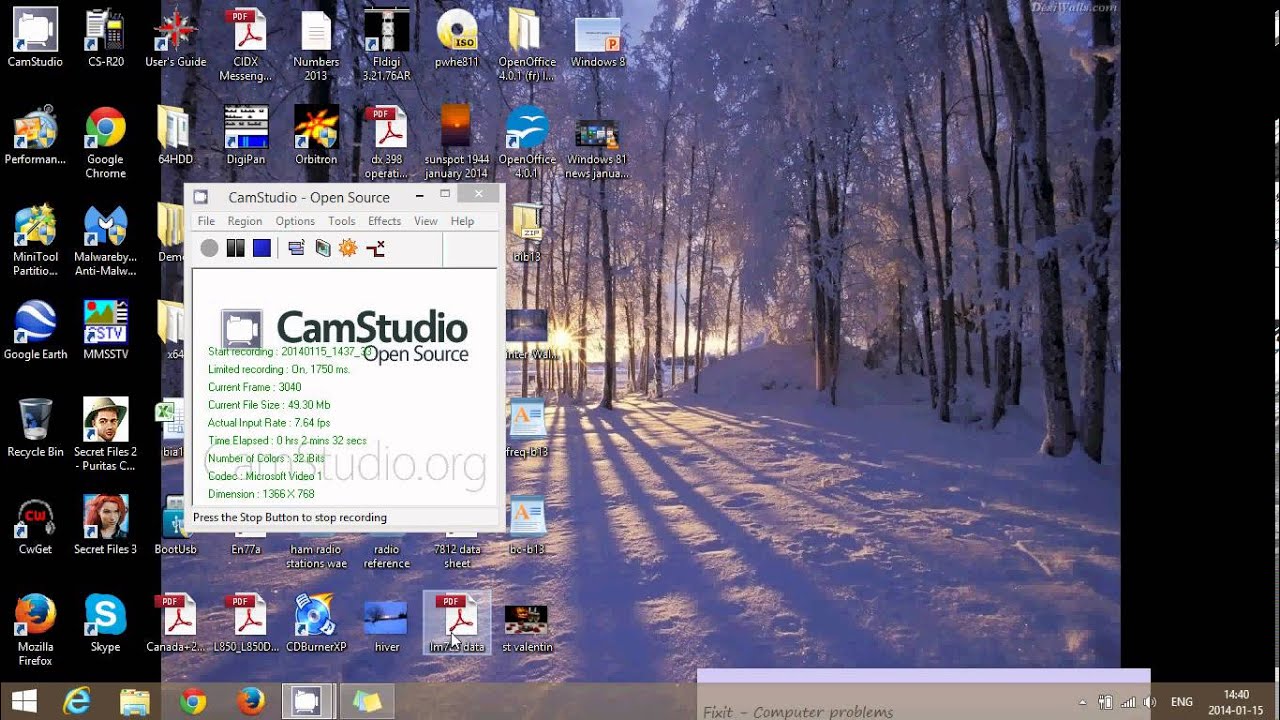Click the Record button in CamStudio toolbar
Viewport: 1280px width, 720px height.
click(x=209, y=248)
